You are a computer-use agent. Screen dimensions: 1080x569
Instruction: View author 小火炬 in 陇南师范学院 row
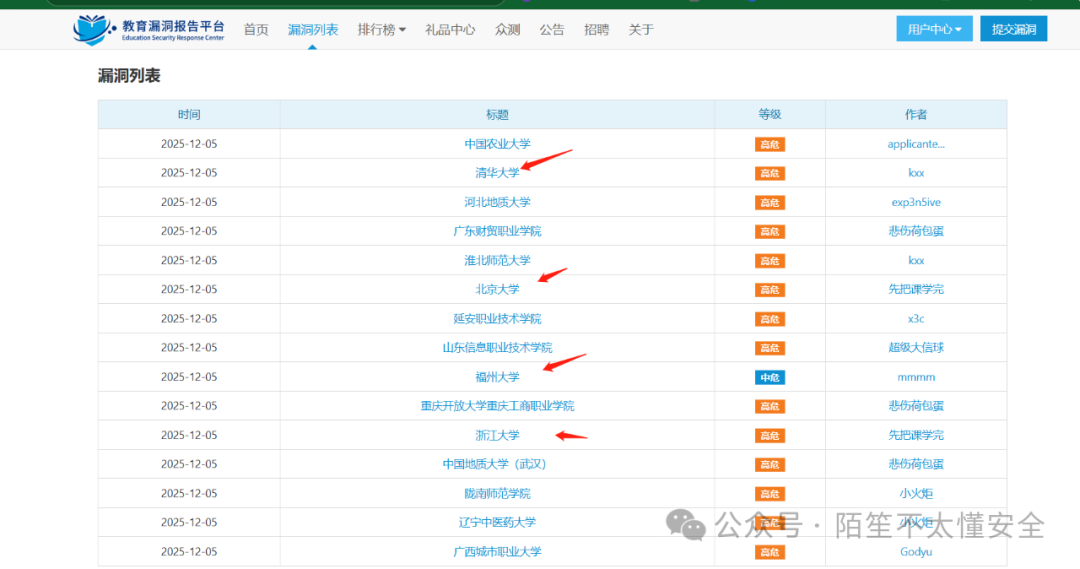[916, 494]
